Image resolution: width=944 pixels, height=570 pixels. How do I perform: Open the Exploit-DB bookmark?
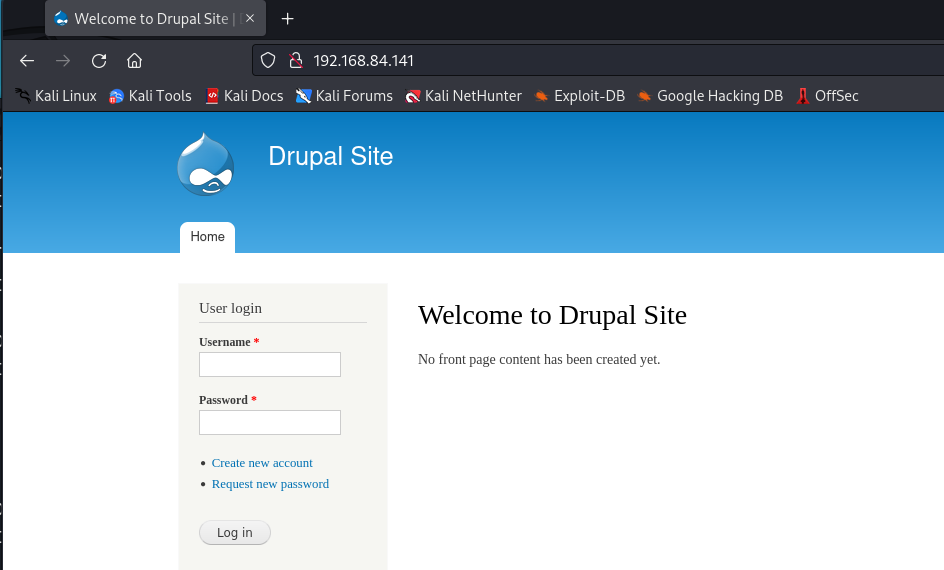580,96
